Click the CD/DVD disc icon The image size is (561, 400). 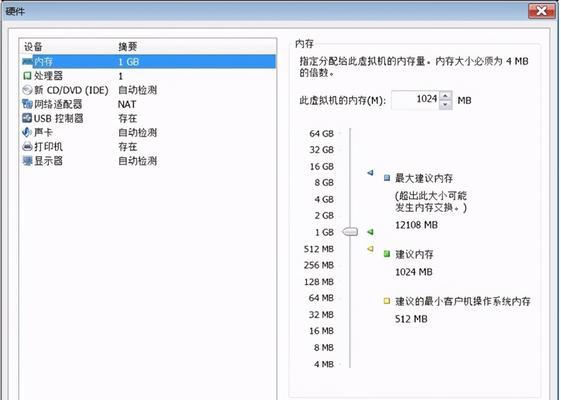point(27,90)
